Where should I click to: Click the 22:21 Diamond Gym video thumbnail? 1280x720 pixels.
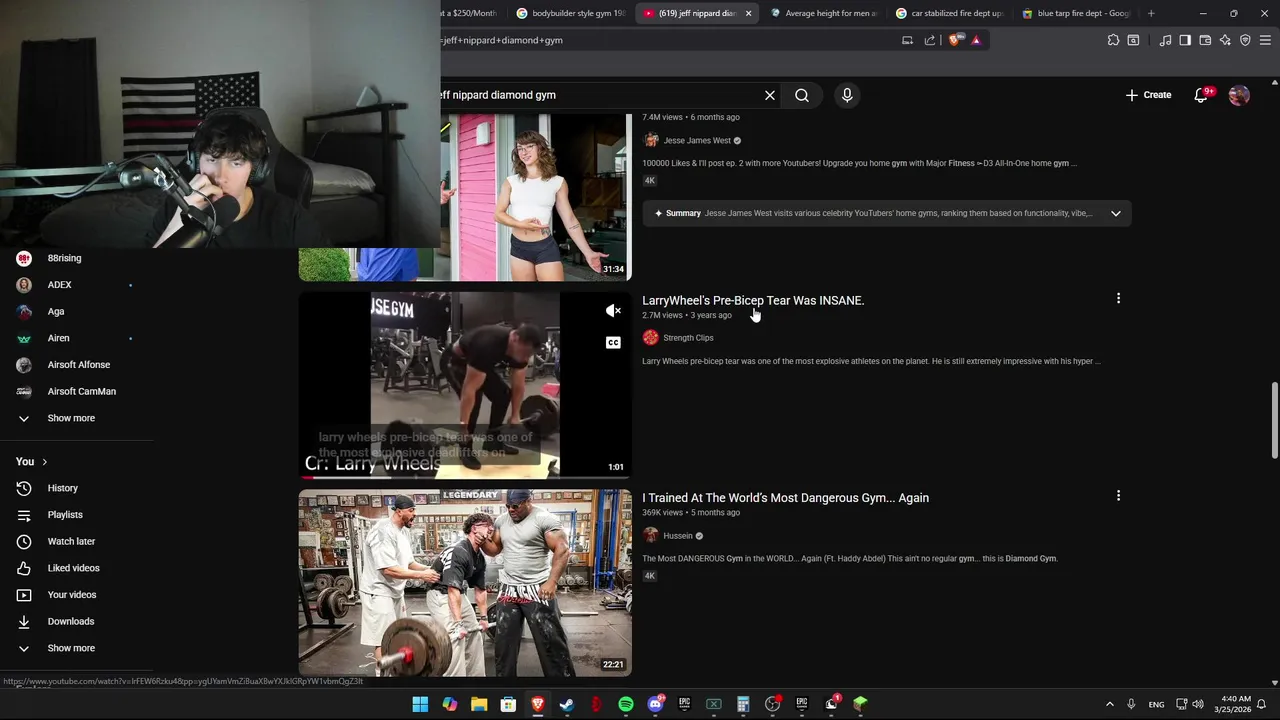pos(465,583)
